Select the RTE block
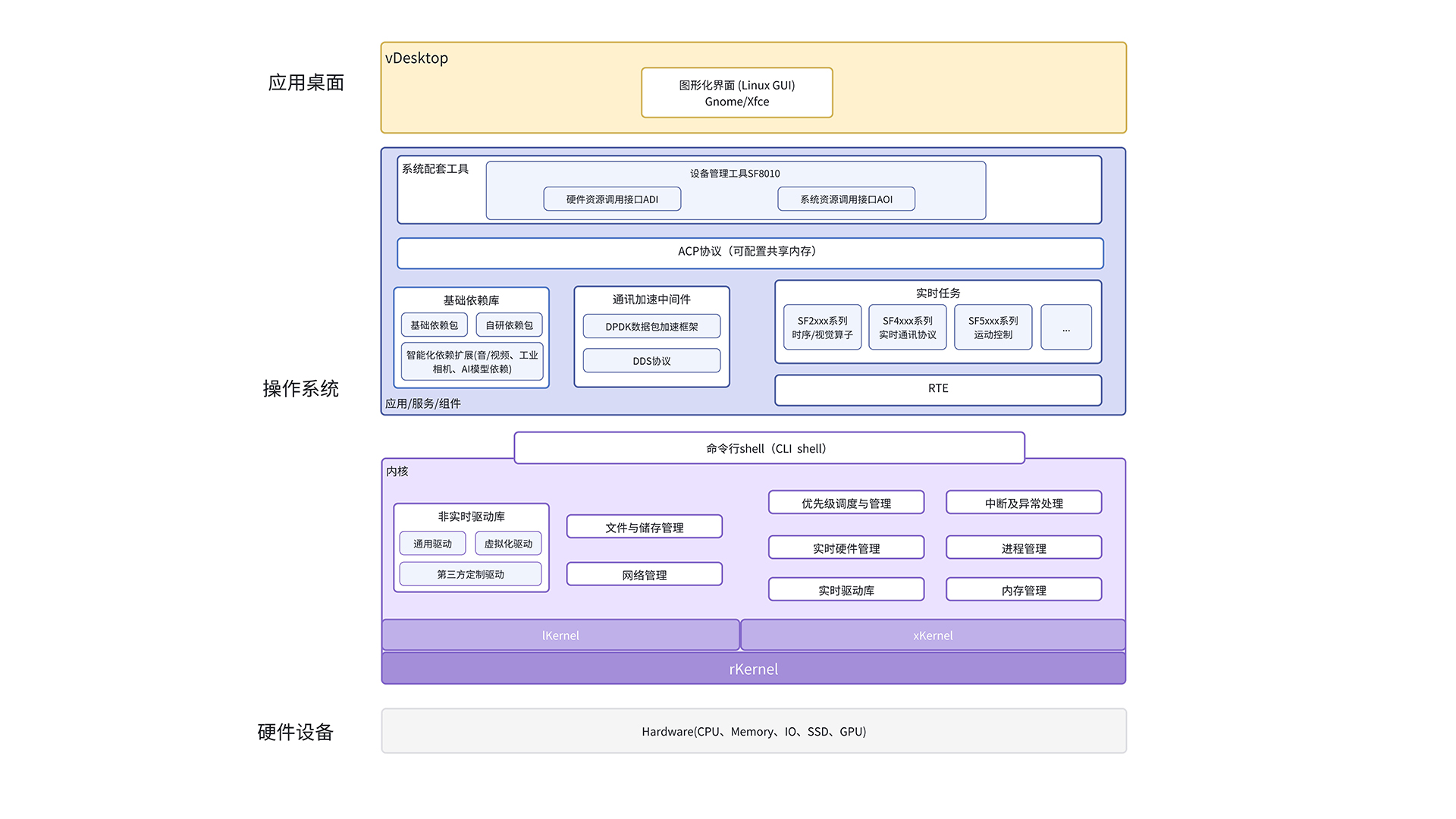This screenshot has height=819, width=1456. (937, 390)
